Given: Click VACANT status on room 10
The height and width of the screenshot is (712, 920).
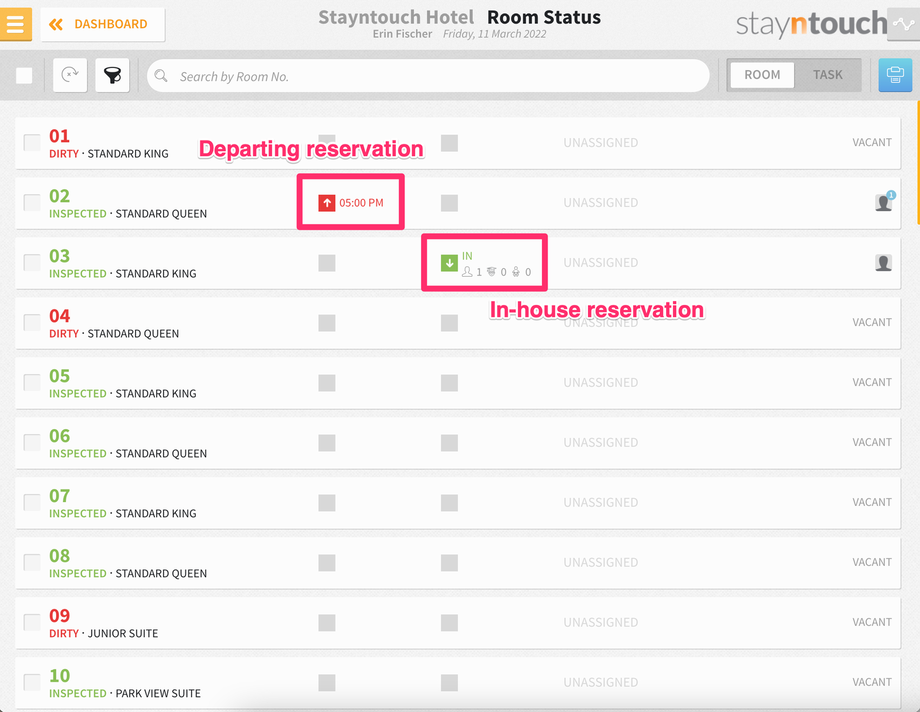Looking at the screenshot, I should point(872,682).
